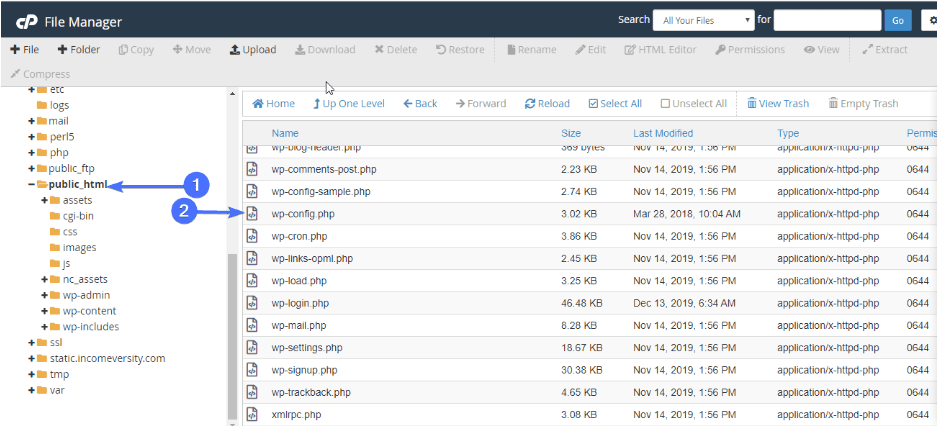Click the cPanel logo icon
The width and height of the screenshot is (939, 432).
pos(27,22)
